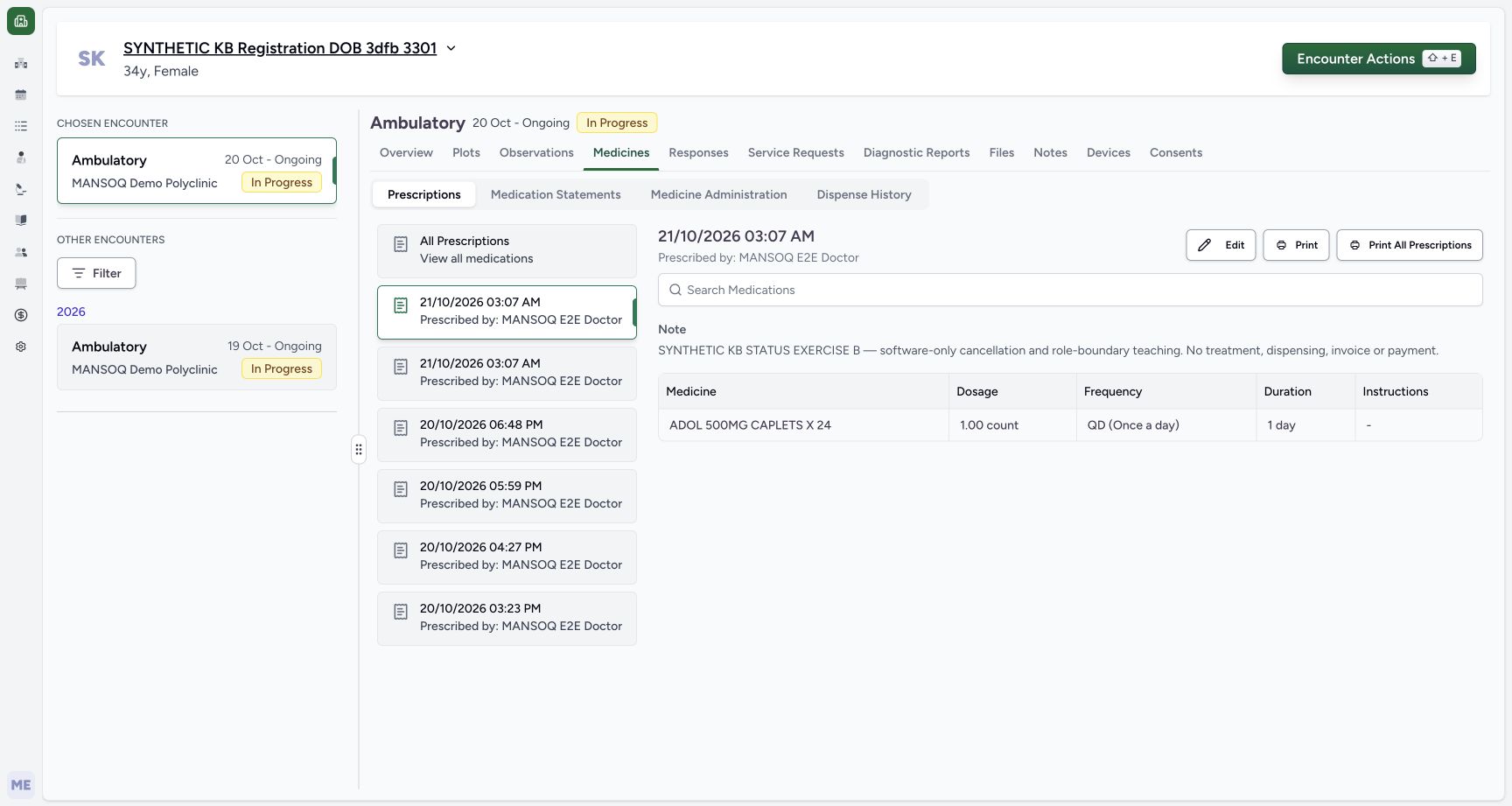Switch to the Service Requests tab
1512x806 pixels.
coord(795,152)
